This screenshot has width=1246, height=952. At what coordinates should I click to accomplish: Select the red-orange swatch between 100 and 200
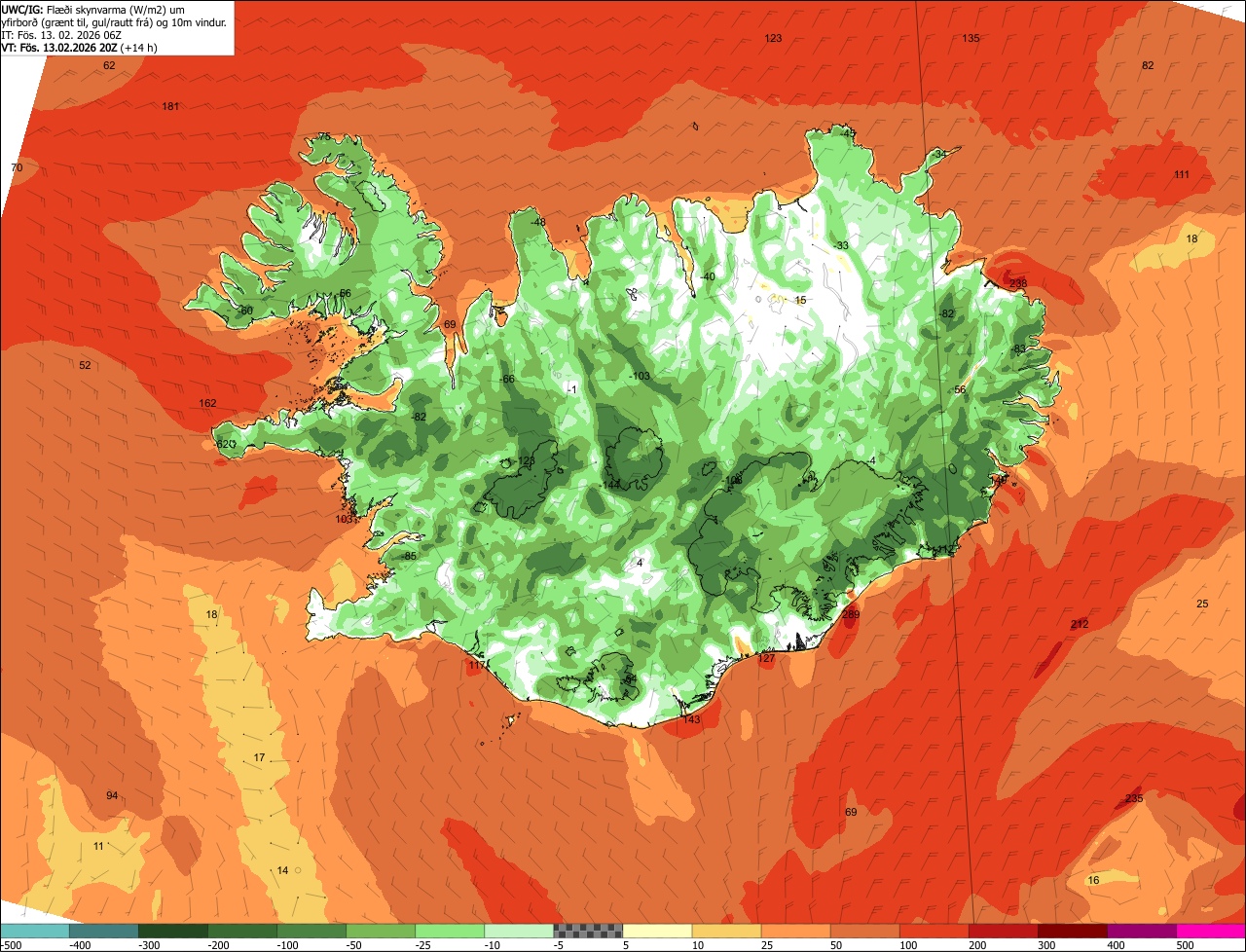(x=934, y=931)
